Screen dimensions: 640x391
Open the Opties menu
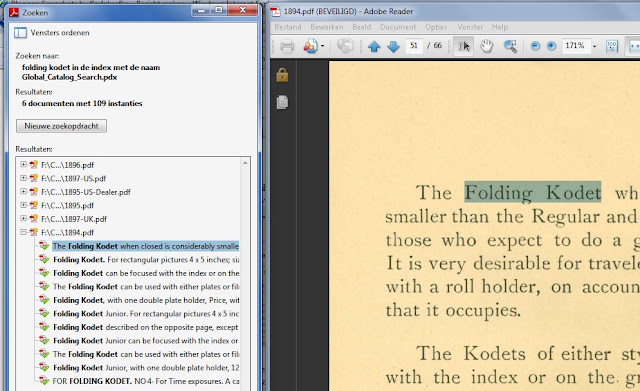(x=436, y=27)
